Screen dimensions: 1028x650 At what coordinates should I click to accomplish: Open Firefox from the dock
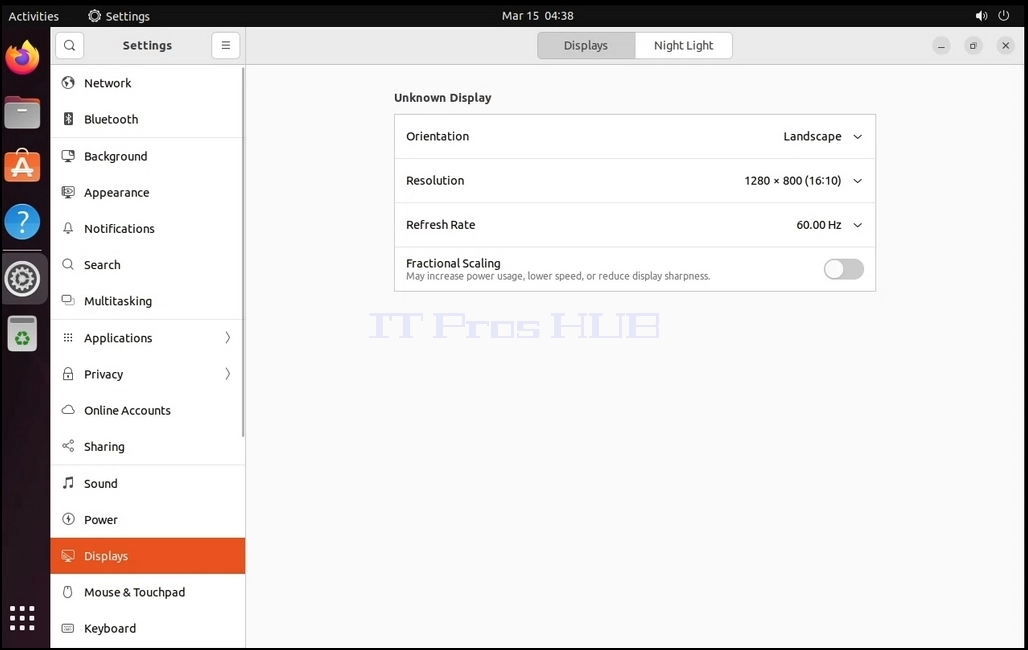click(x=22, y=58)
